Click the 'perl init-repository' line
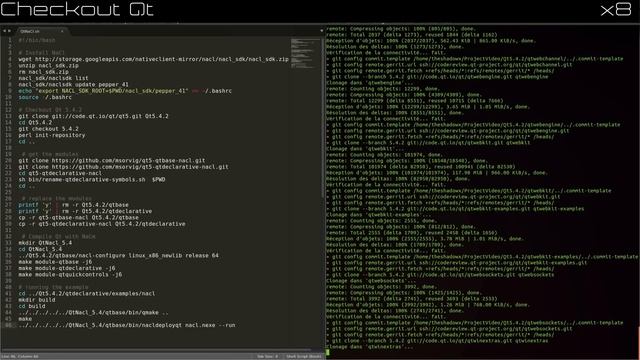640x360 pixels. click(x=51, y=135)
